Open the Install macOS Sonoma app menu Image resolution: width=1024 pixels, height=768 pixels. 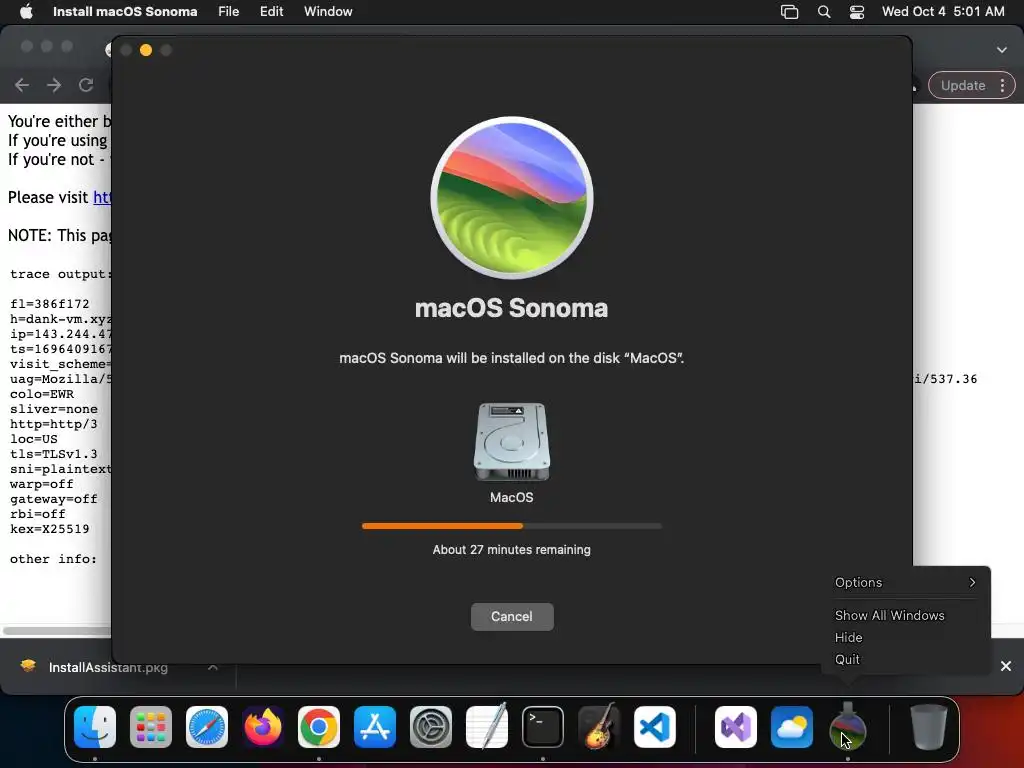(125, 12)
